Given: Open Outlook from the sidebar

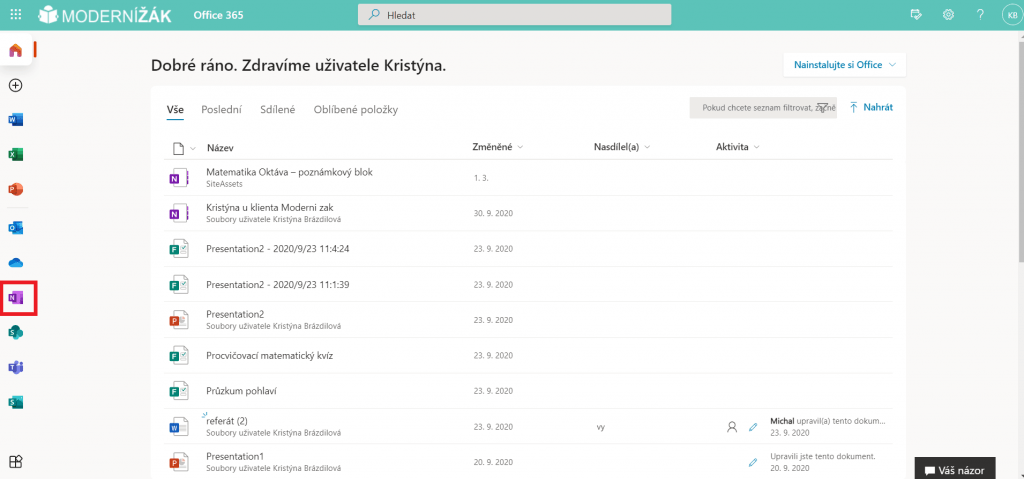Looking at the screenshot, I should pos(15,228).
